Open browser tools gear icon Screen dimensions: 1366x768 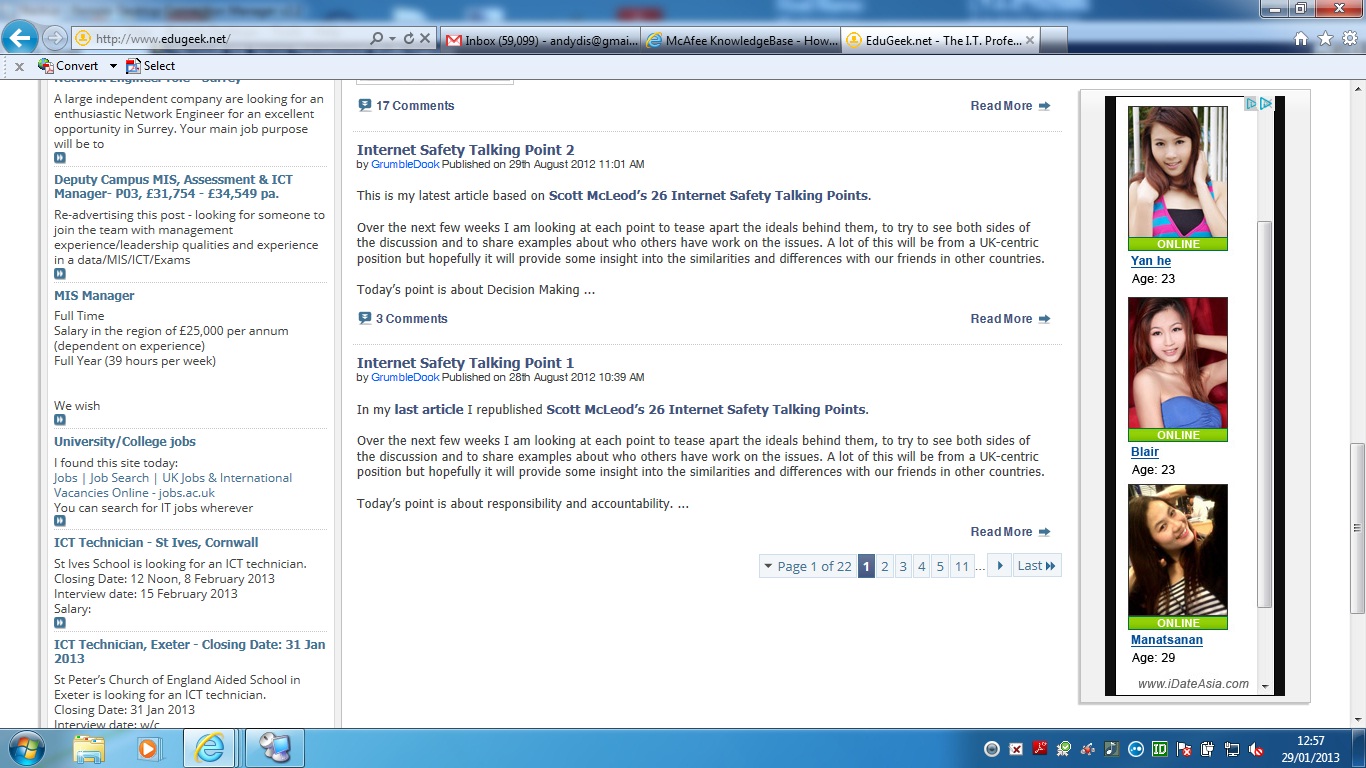(x=1350, y=39)
